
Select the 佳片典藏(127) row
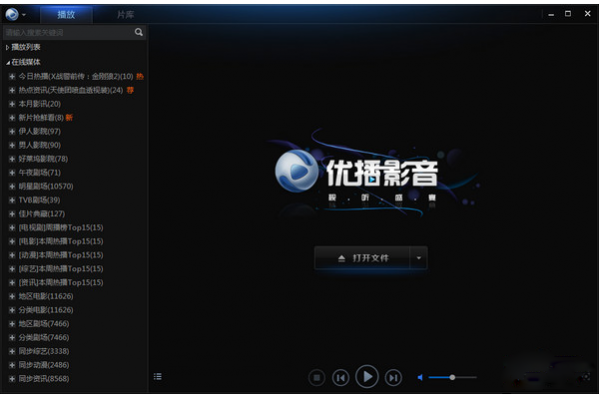pyautogui.click(x=42, y=214)
